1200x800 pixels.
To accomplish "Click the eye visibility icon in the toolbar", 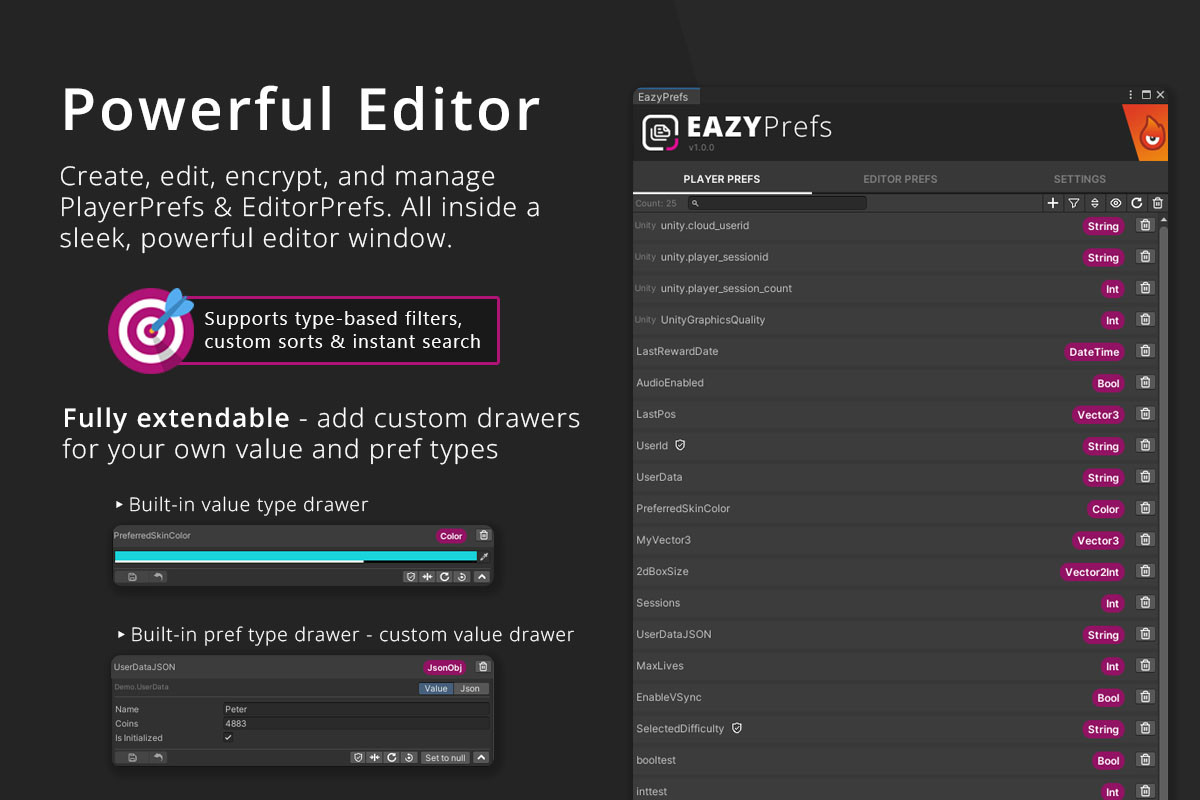I will 1116,203.
